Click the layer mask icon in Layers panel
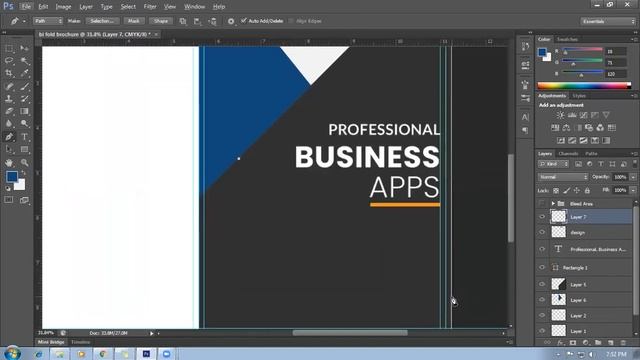640x360 pixels. 573,343
